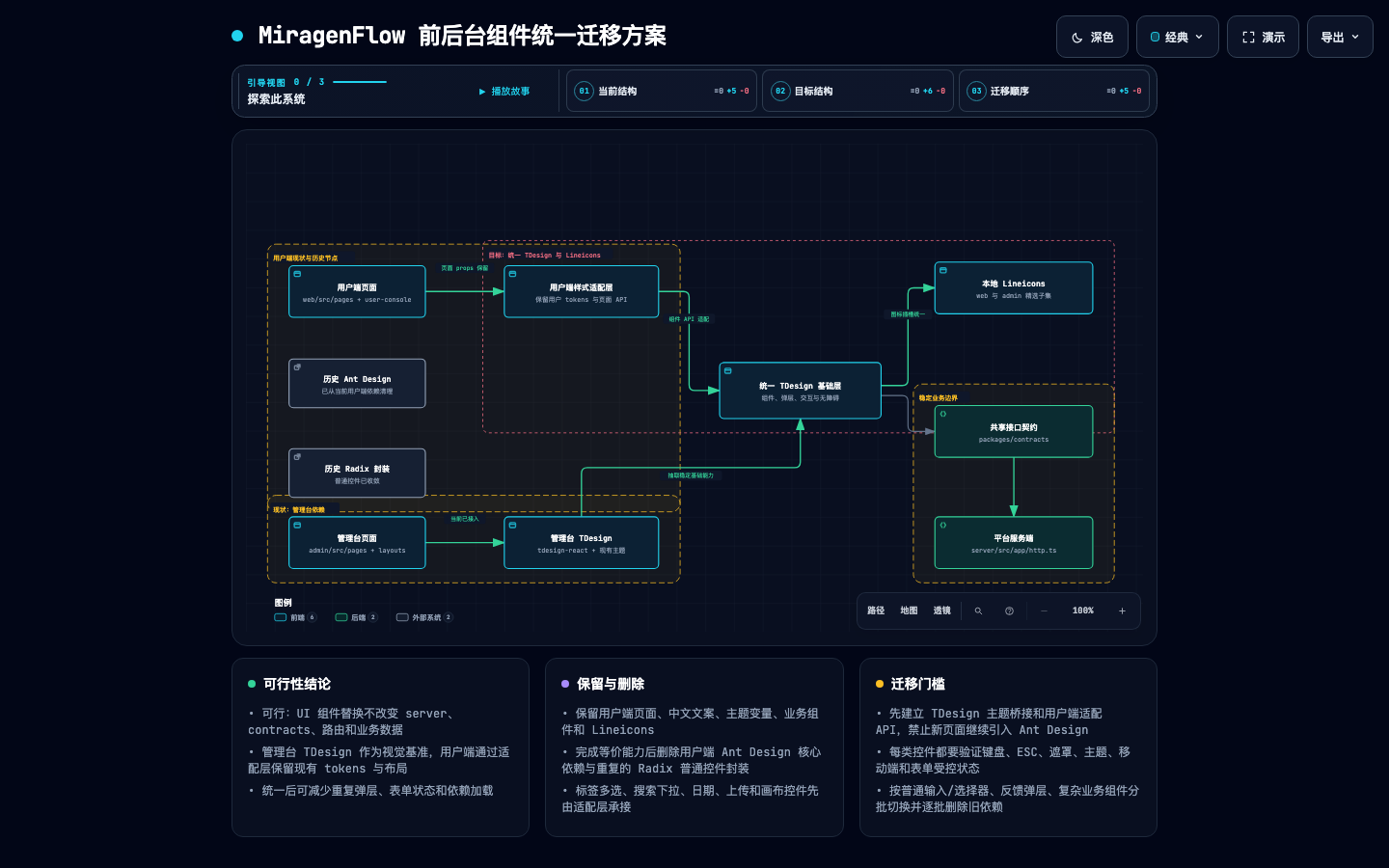The width and height of the screenshot is (1389, 868).
Task: Click the window icon on 本地 Lineicons node
Action: [x=943, y=270]
